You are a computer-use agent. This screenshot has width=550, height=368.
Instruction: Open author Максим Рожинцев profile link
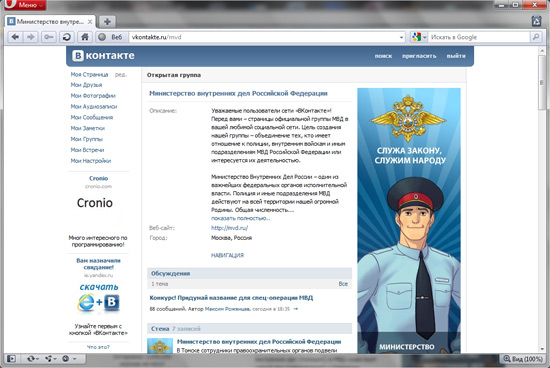pos(228,309)
